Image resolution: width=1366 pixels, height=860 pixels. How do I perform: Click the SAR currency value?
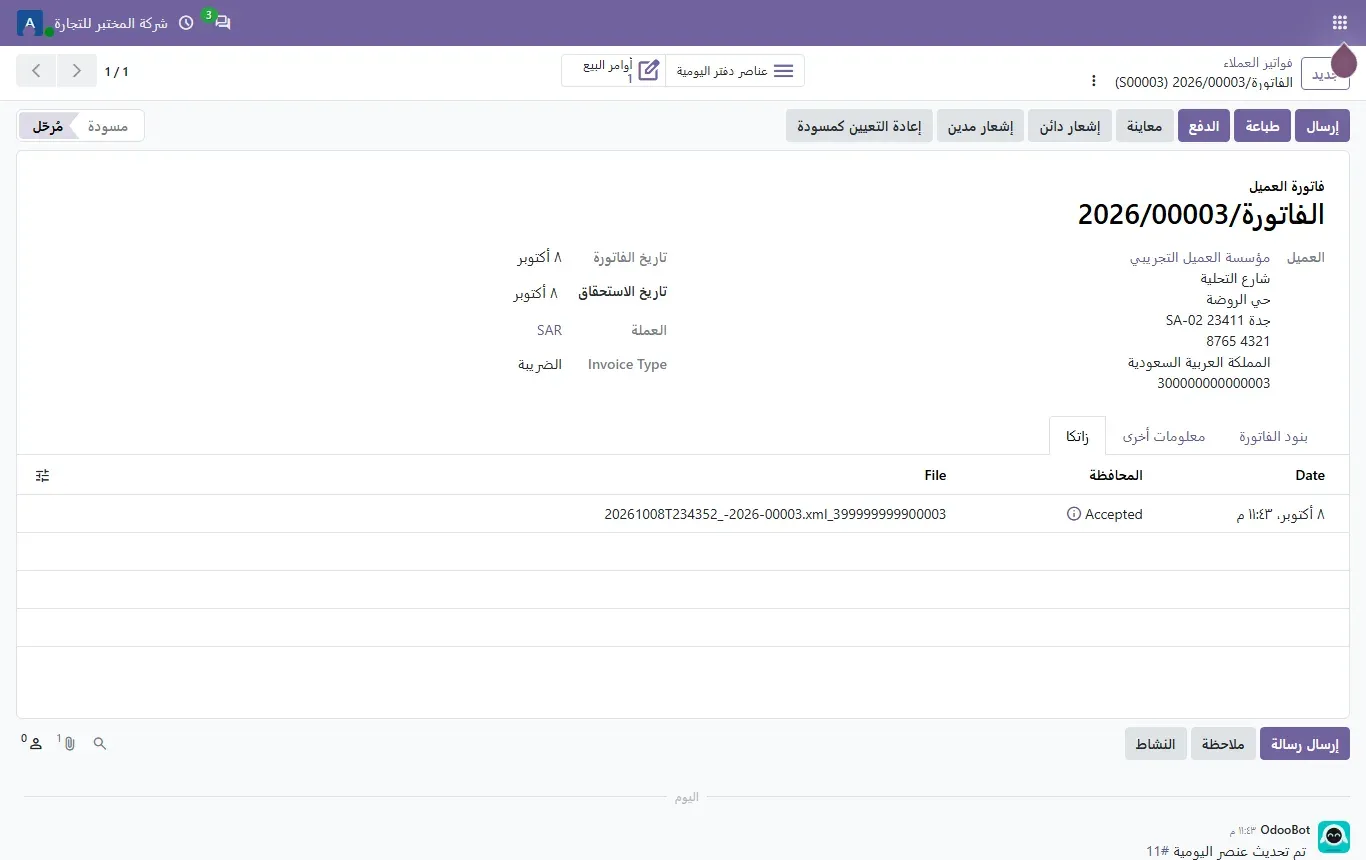point(549,330)
